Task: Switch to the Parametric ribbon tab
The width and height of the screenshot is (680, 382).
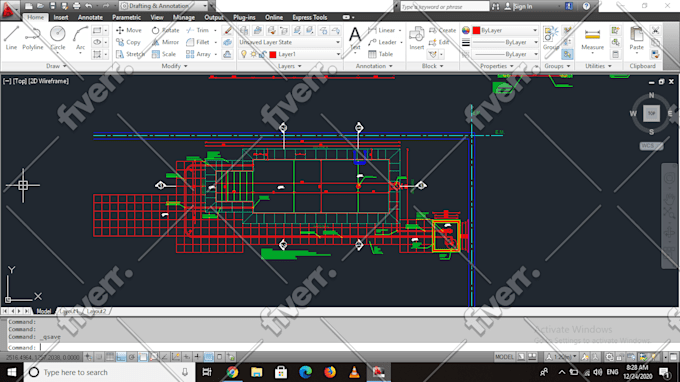Action: 126,17
